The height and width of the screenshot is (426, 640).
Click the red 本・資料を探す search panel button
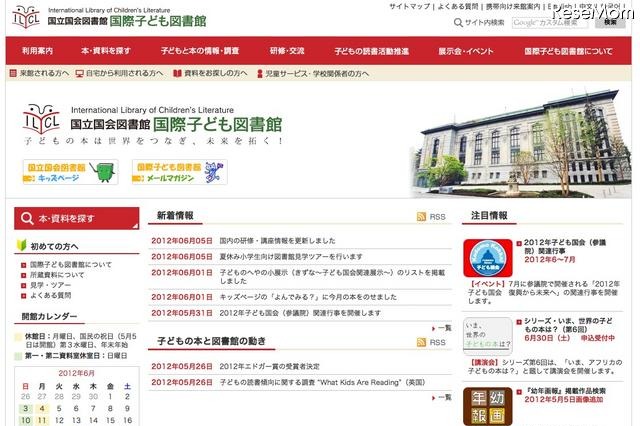77,218
